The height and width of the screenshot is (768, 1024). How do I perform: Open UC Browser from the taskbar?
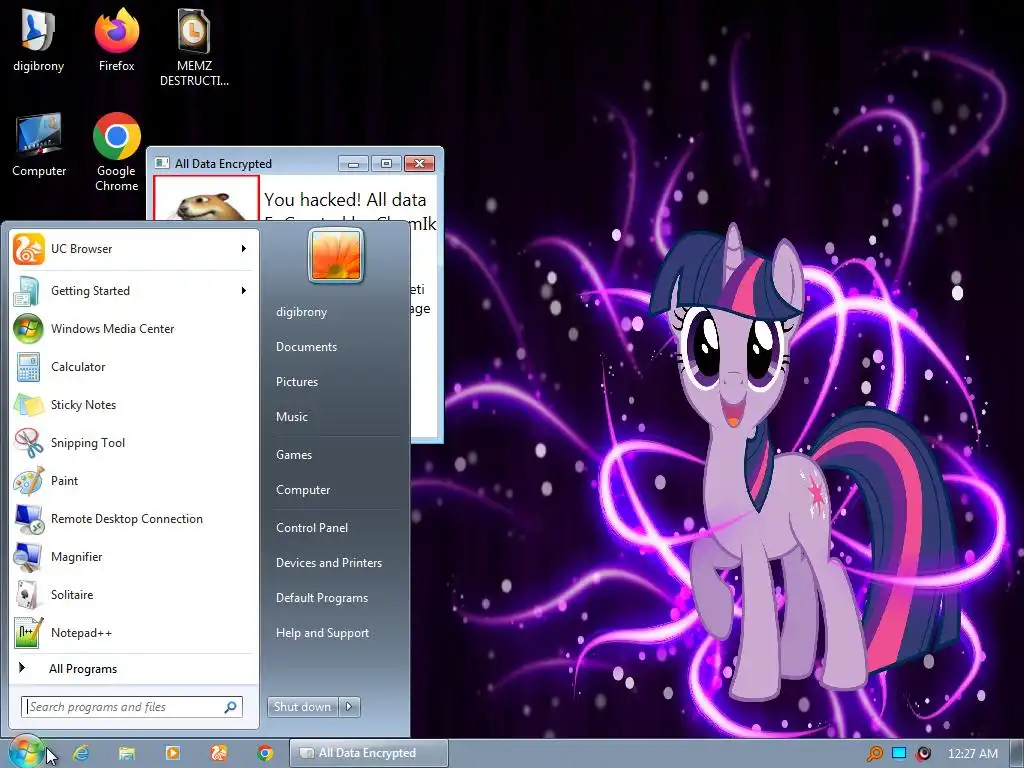219,753
